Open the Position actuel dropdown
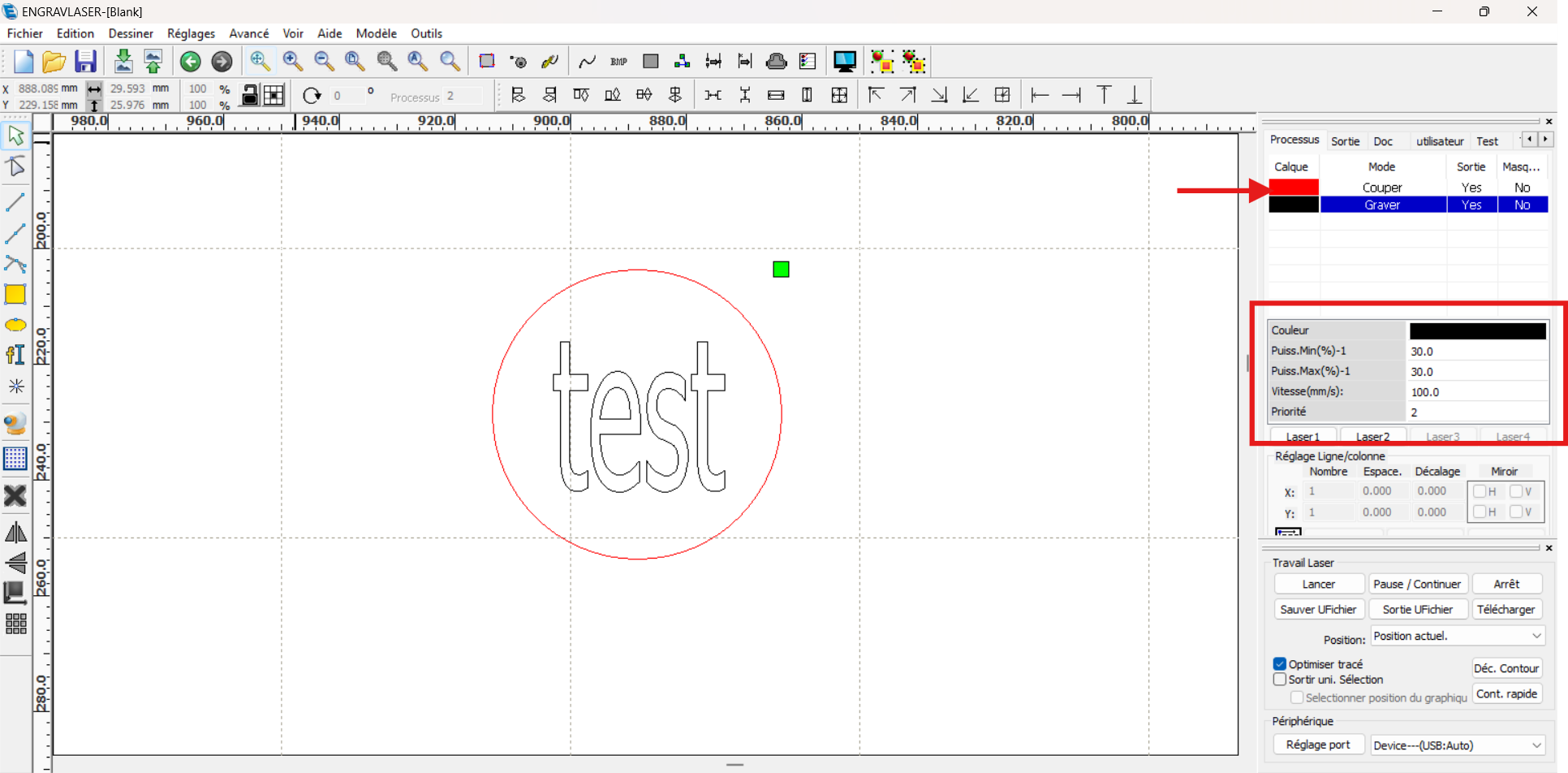The width and height of the screenshot is (1568, 773). point(1458,636)
